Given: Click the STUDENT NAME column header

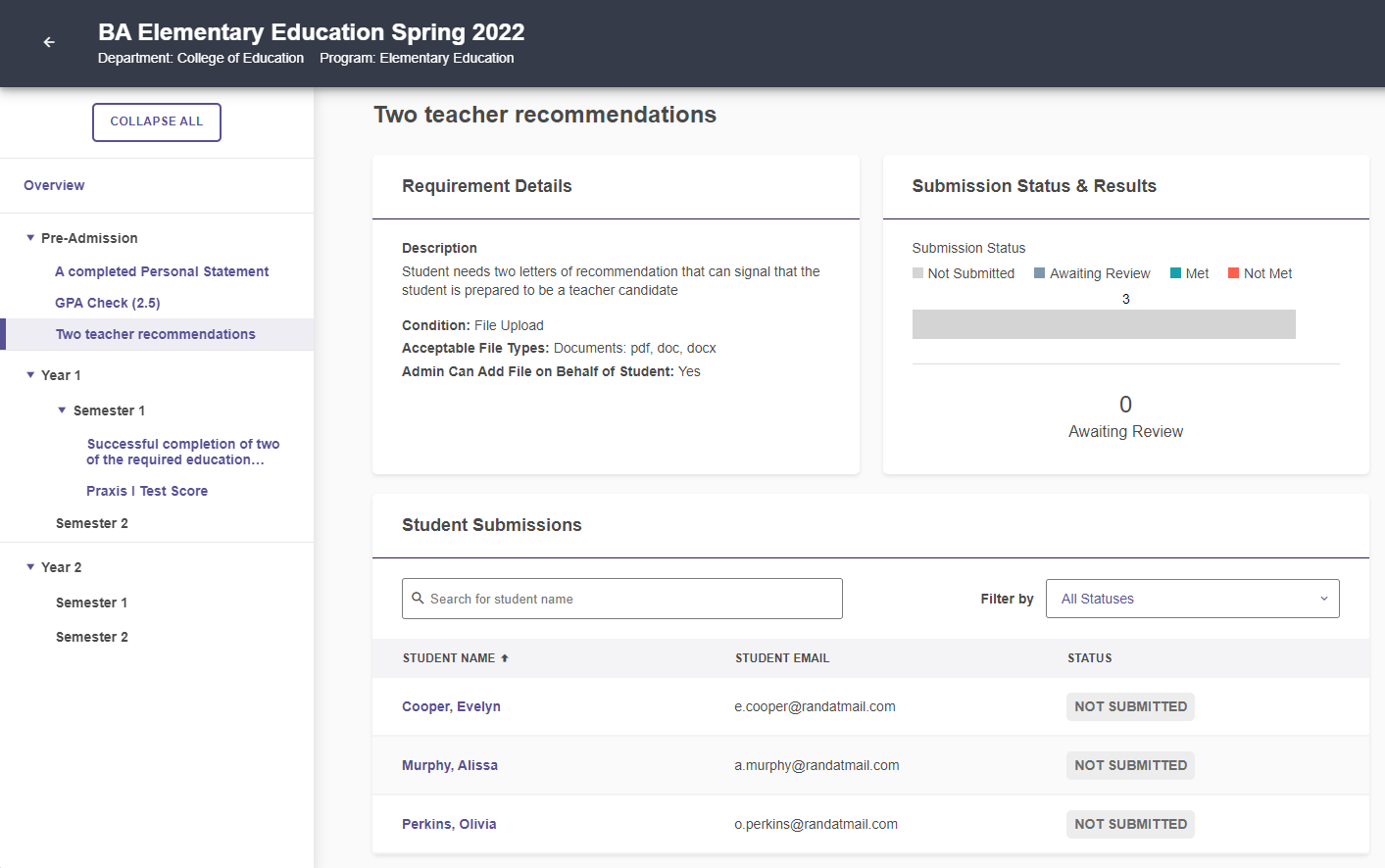Looking at the screenshot, I should pyautogui.click(x=449, y=658).
